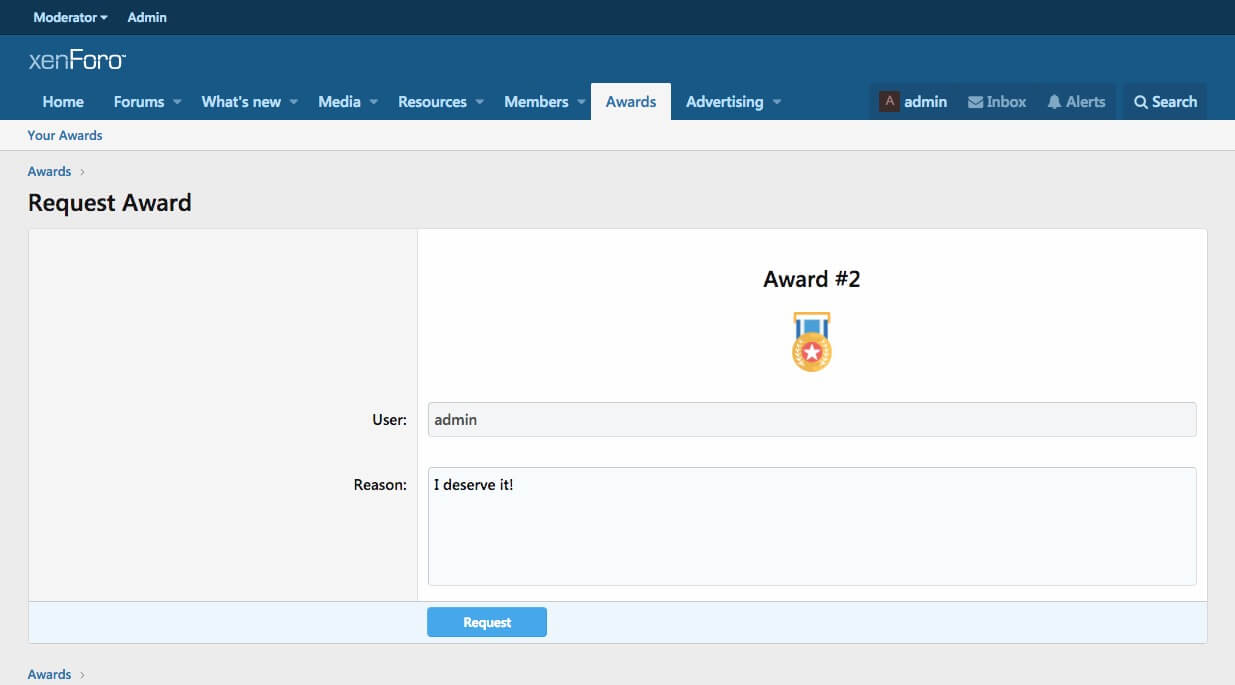1235x685 pixels.
Task: Click the admin avatar icon
Action: click(889, 101)
